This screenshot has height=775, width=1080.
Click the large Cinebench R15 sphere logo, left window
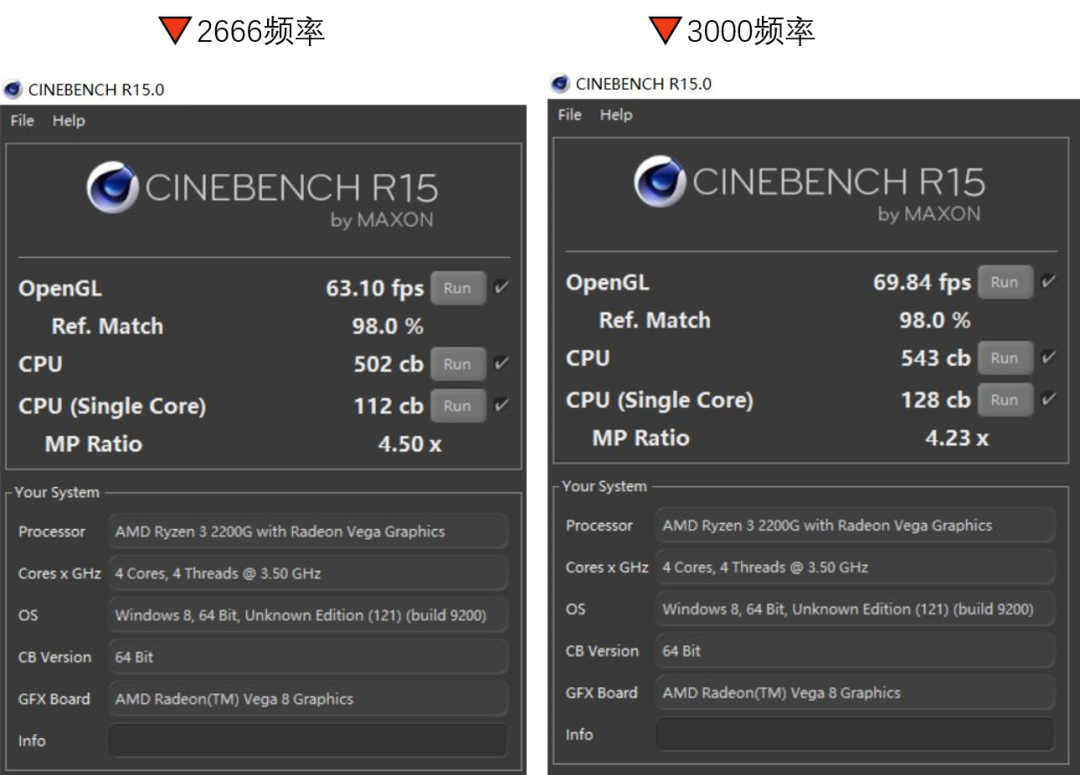click(x=112, y=187)
